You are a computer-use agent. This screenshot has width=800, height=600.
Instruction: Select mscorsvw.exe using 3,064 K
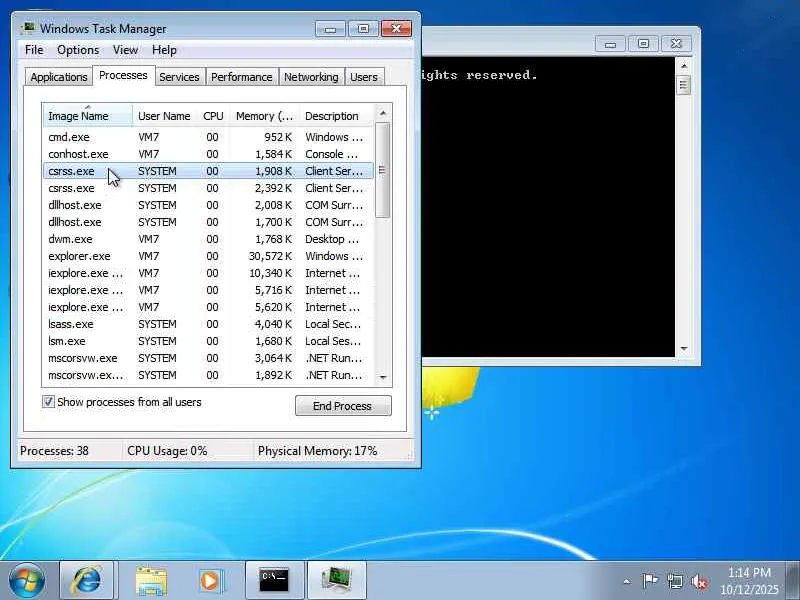point(208,358)
